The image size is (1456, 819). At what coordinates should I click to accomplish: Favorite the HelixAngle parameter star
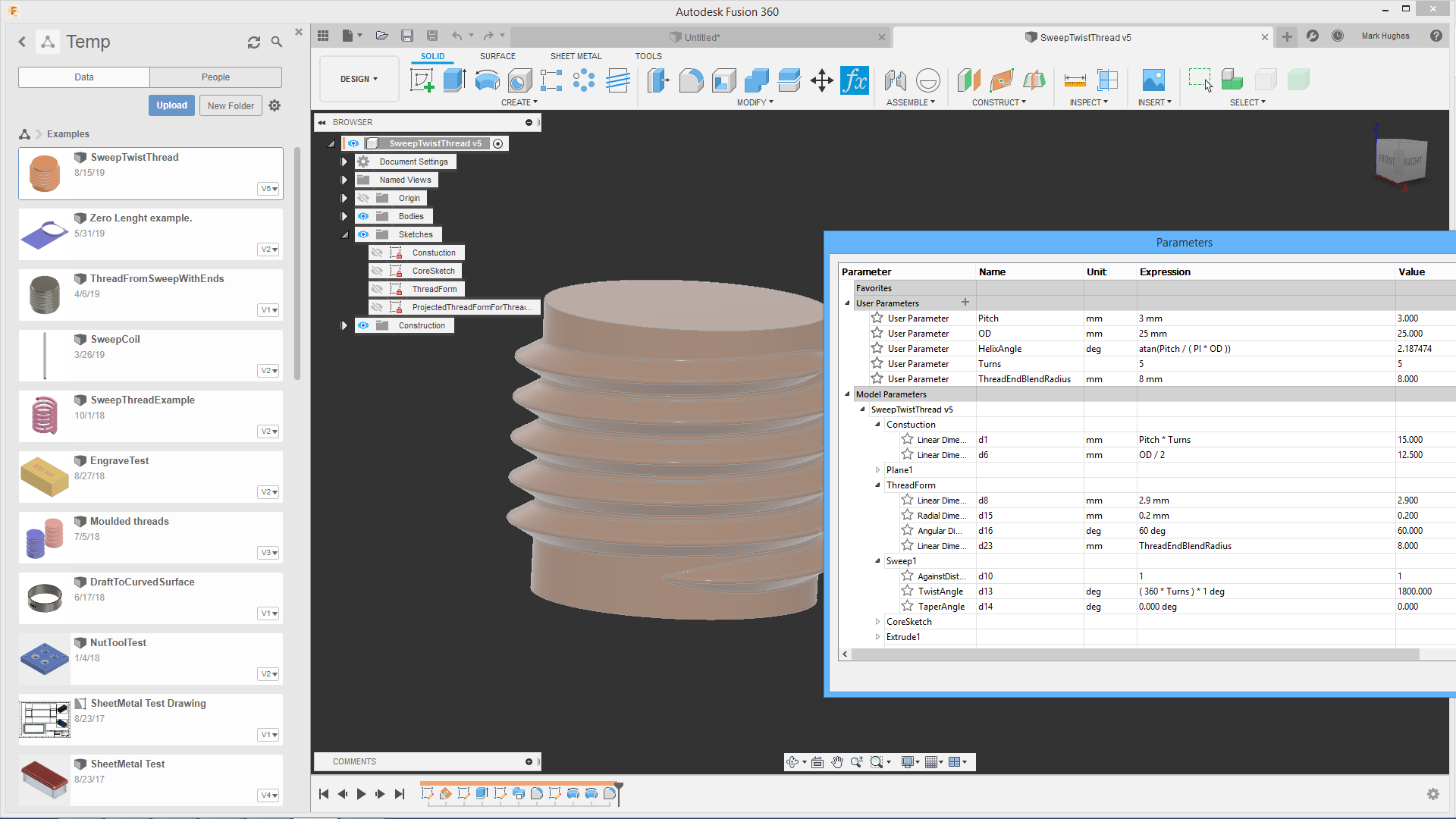pyautogui.click(x=877, y=348)
